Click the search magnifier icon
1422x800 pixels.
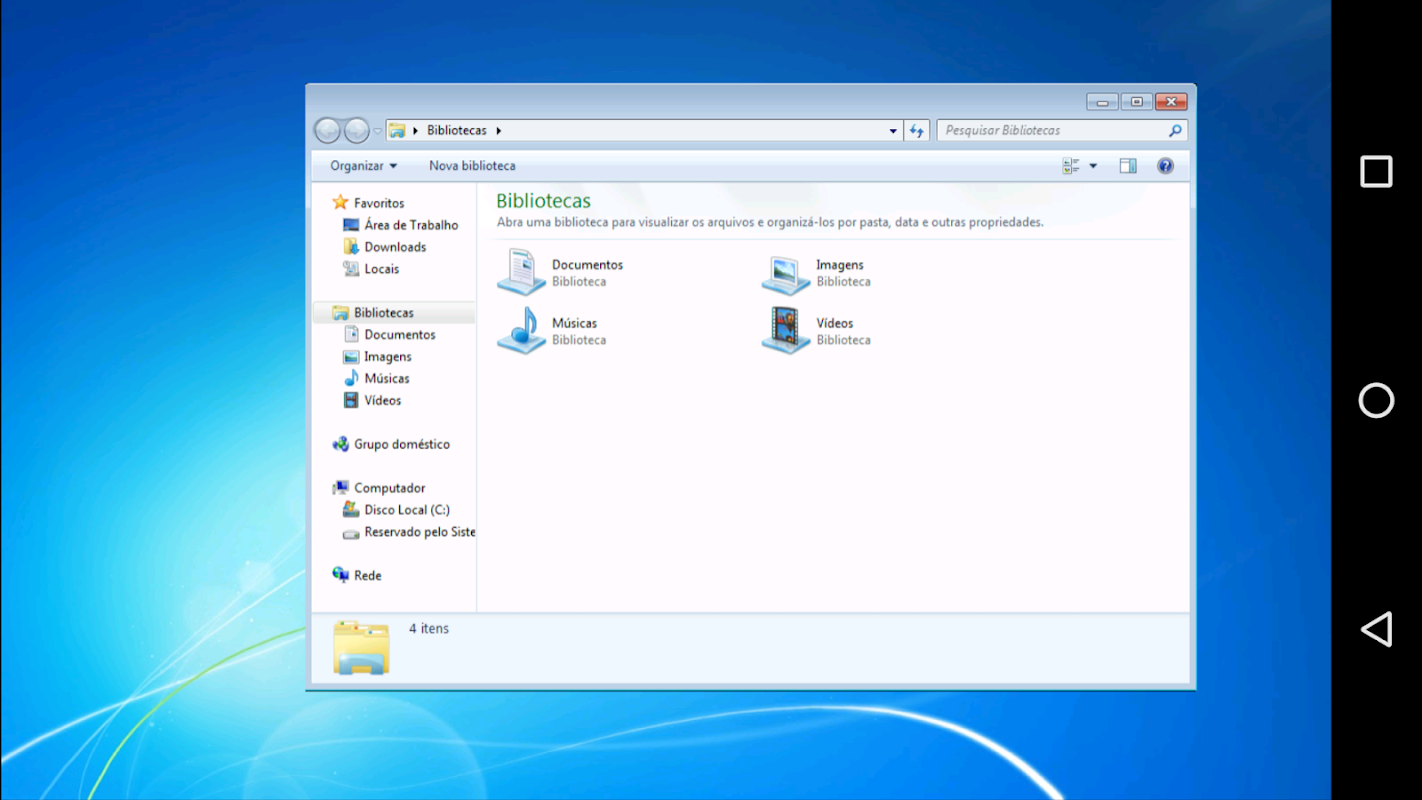point(1175,131)
